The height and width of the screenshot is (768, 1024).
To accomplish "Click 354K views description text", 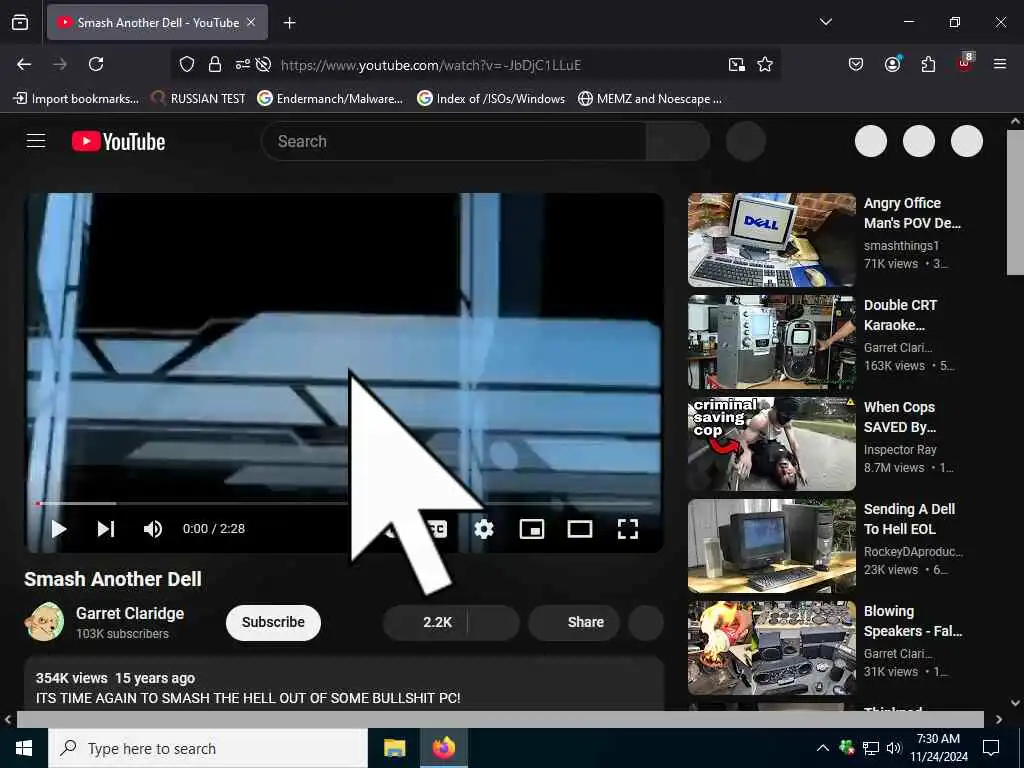I will pos(71,679).
